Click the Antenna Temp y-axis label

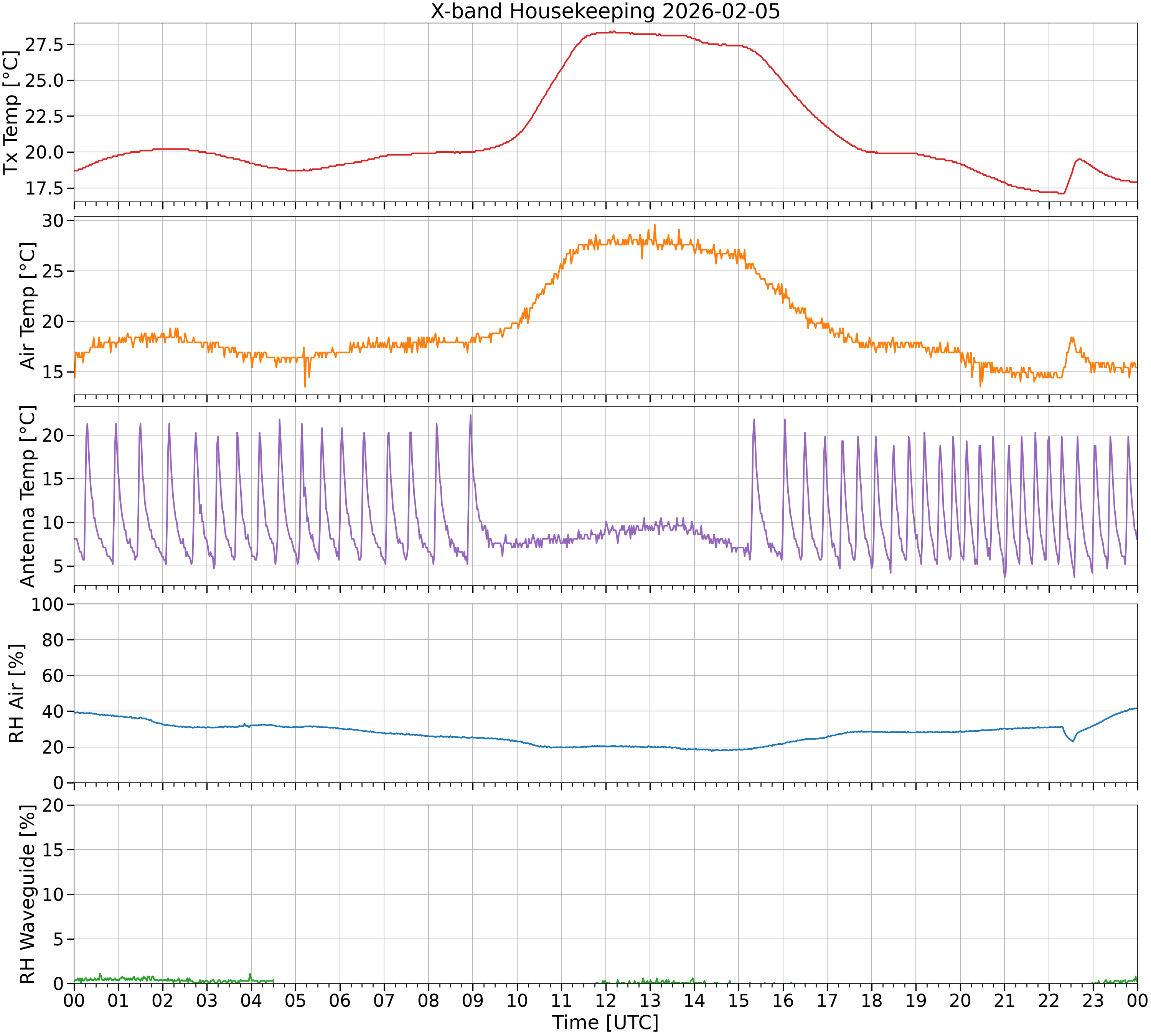[27, 496]
